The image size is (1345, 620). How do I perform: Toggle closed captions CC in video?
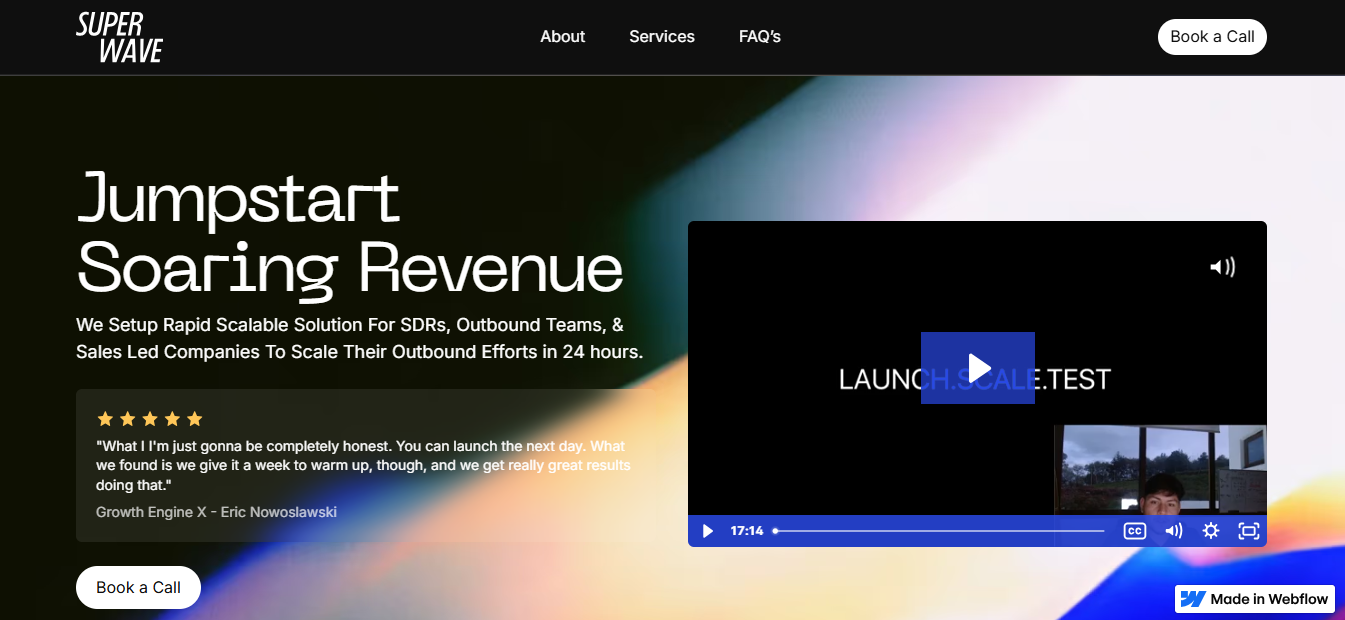point(1134,531)
